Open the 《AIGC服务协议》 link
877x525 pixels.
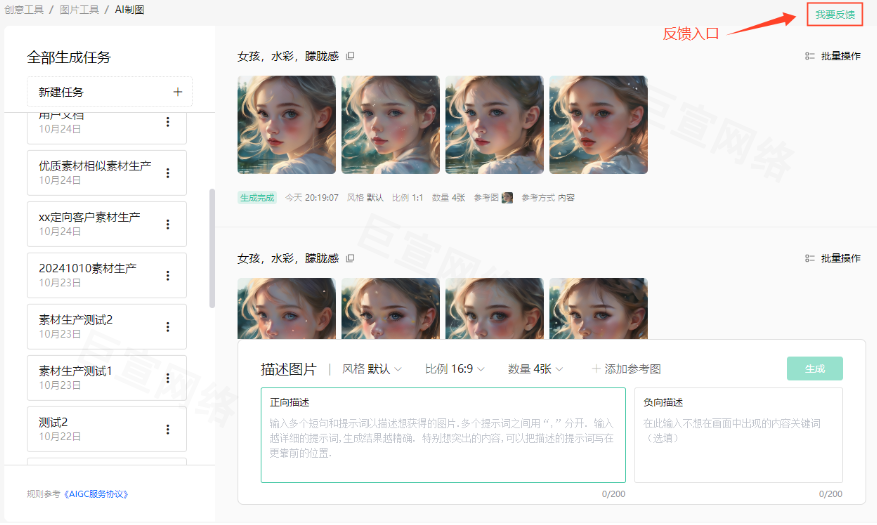pos(96,494)
